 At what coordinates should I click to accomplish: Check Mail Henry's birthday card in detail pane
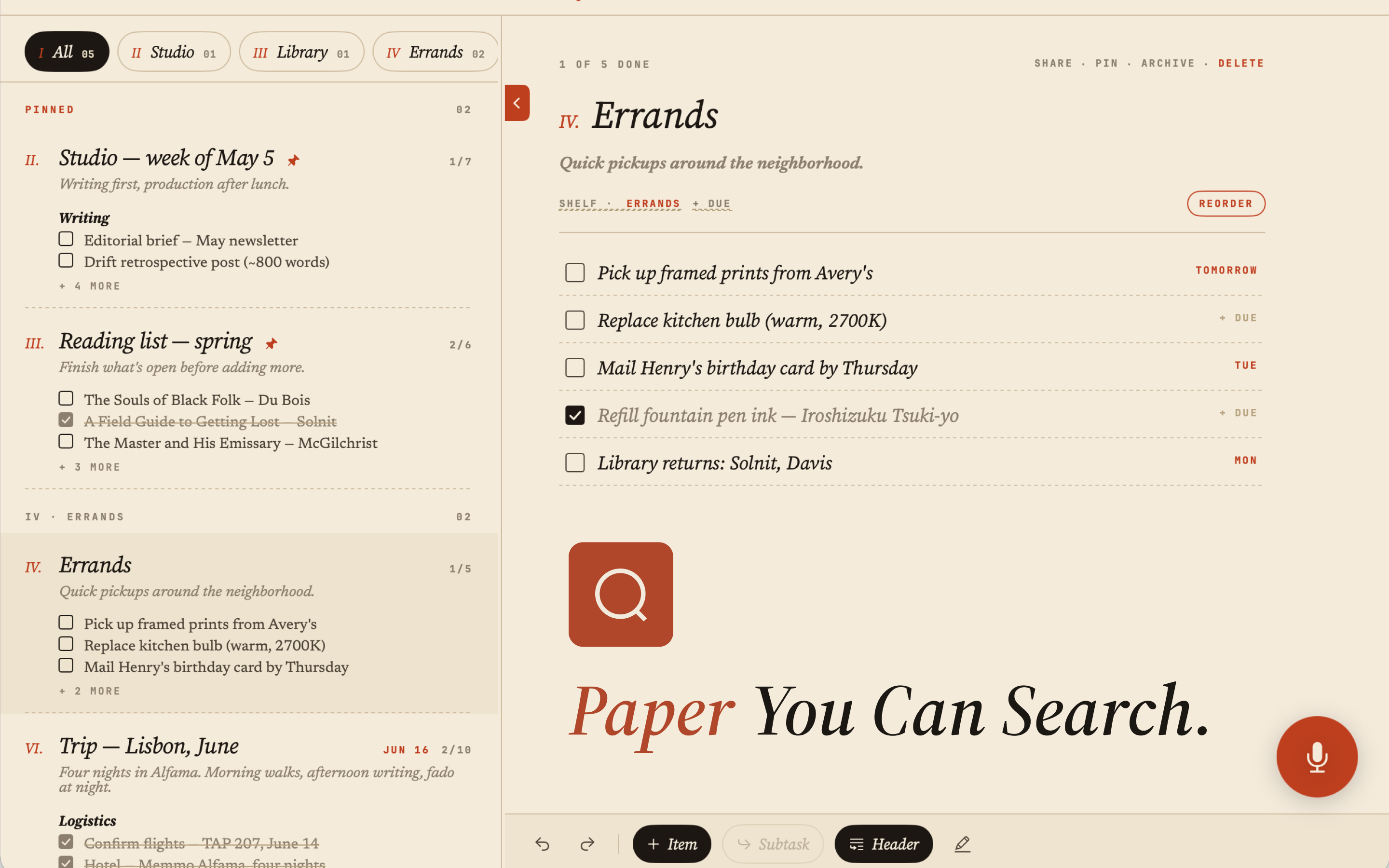(574, 367)
